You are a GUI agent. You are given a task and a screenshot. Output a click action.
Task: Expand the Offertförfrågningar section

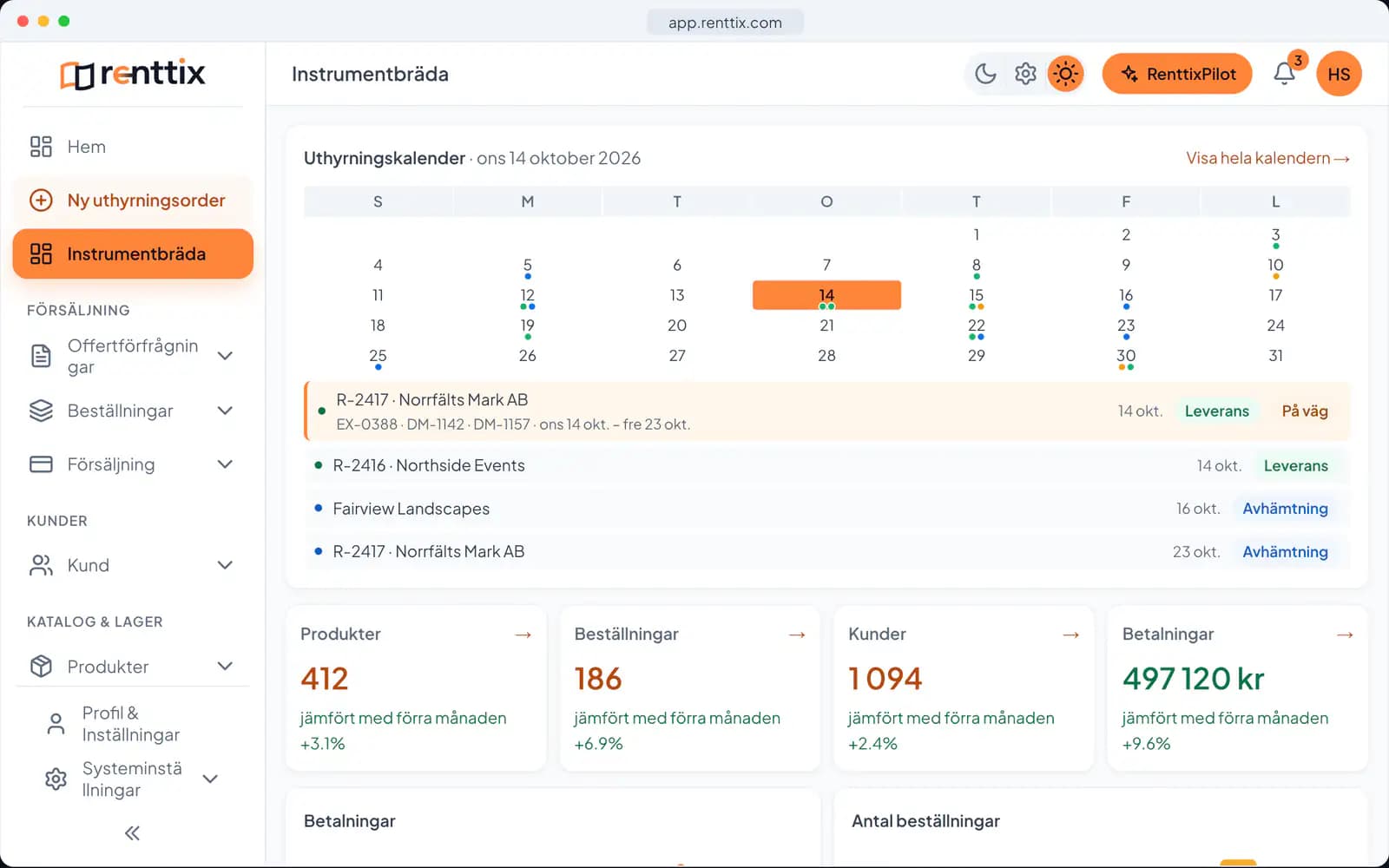point(225,356)
